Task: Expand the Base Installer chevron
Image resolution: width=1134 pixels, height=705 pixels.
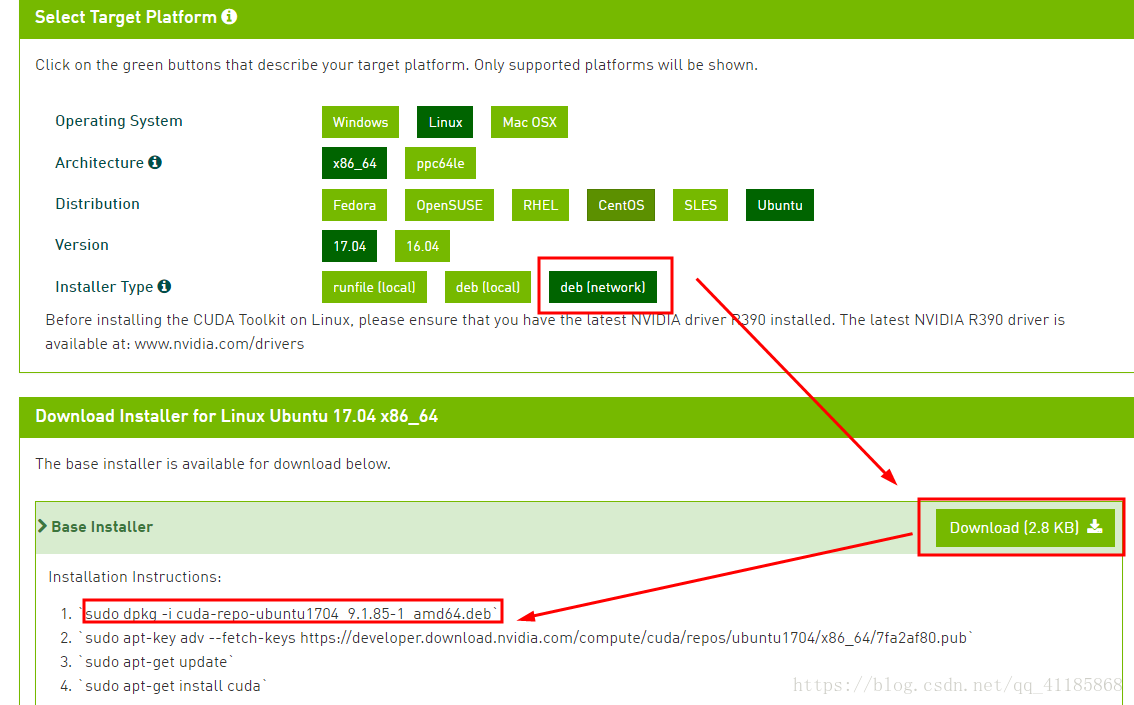Action: coord(42,526)
